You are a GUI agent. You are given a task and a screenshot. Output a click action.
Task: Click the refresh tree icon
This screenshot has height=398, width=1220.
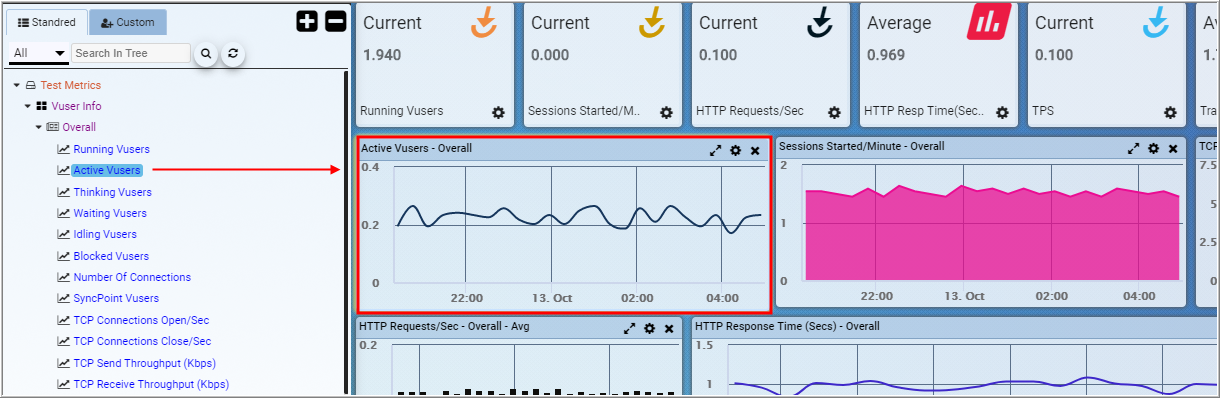232,54
